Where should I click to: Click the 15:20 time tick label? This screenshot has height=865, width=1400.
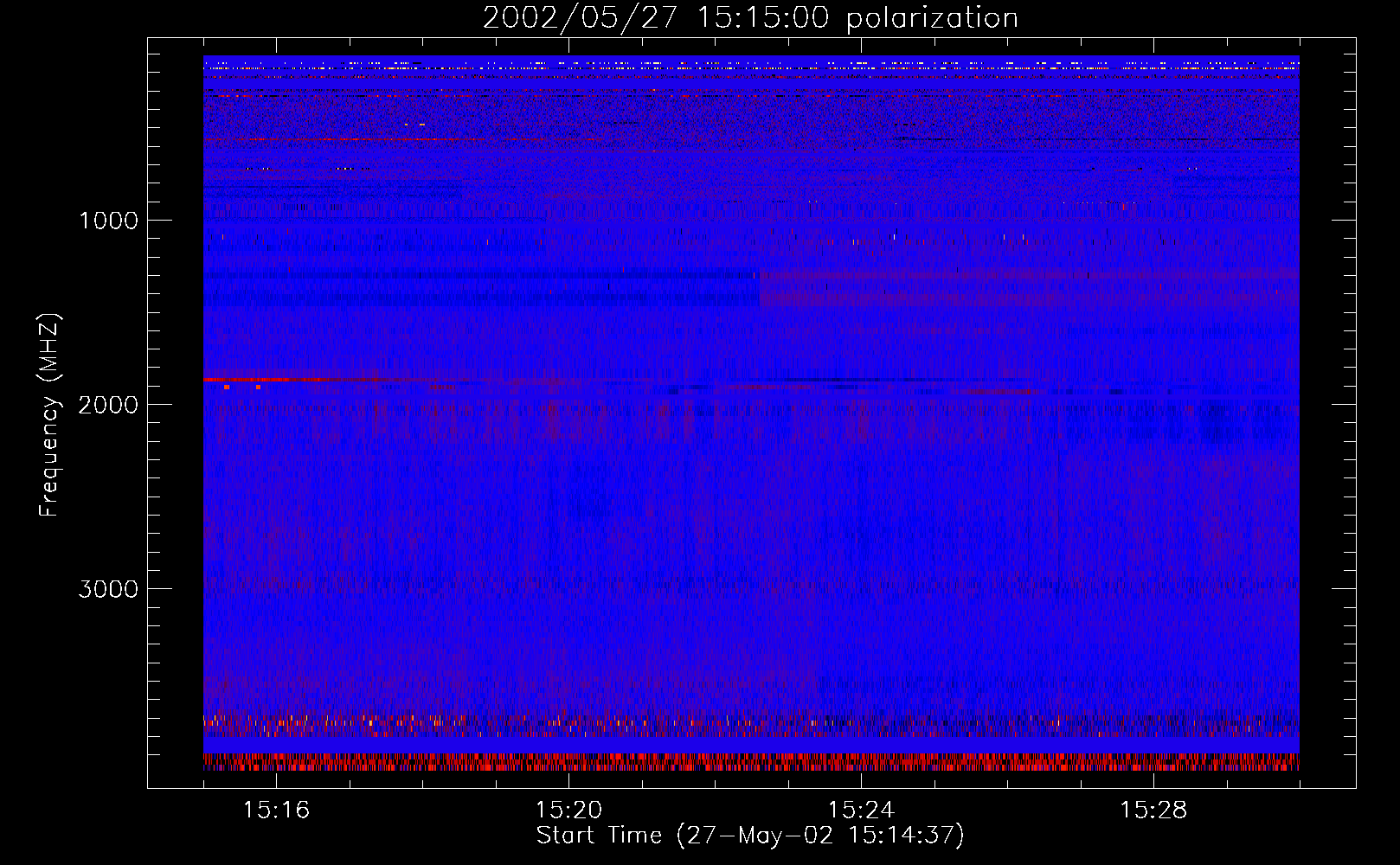pos(569,811)
